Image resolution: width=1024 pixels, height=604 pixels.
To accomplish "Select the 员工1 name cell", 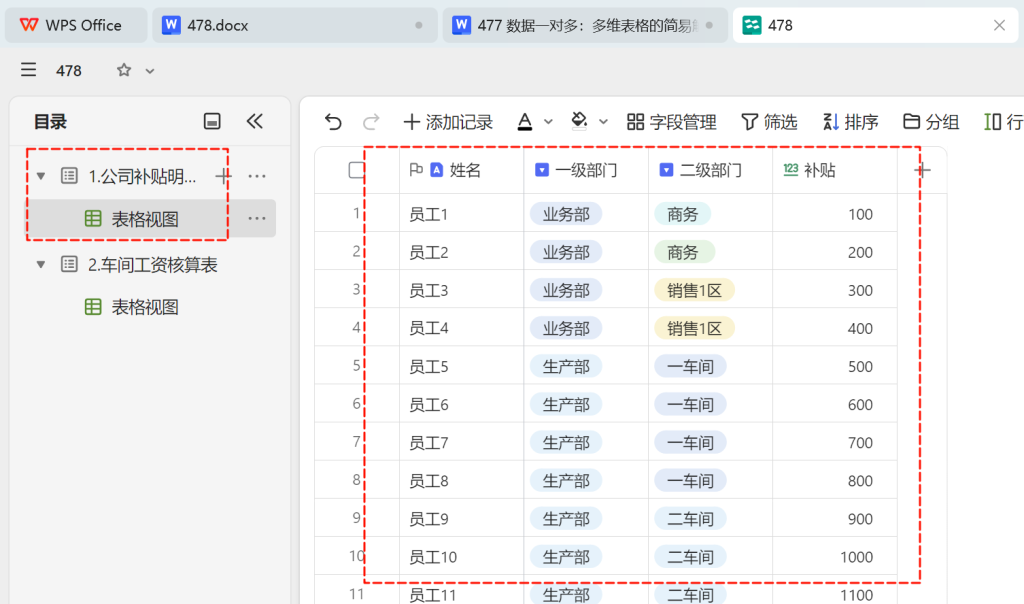I will coord(462,214).
